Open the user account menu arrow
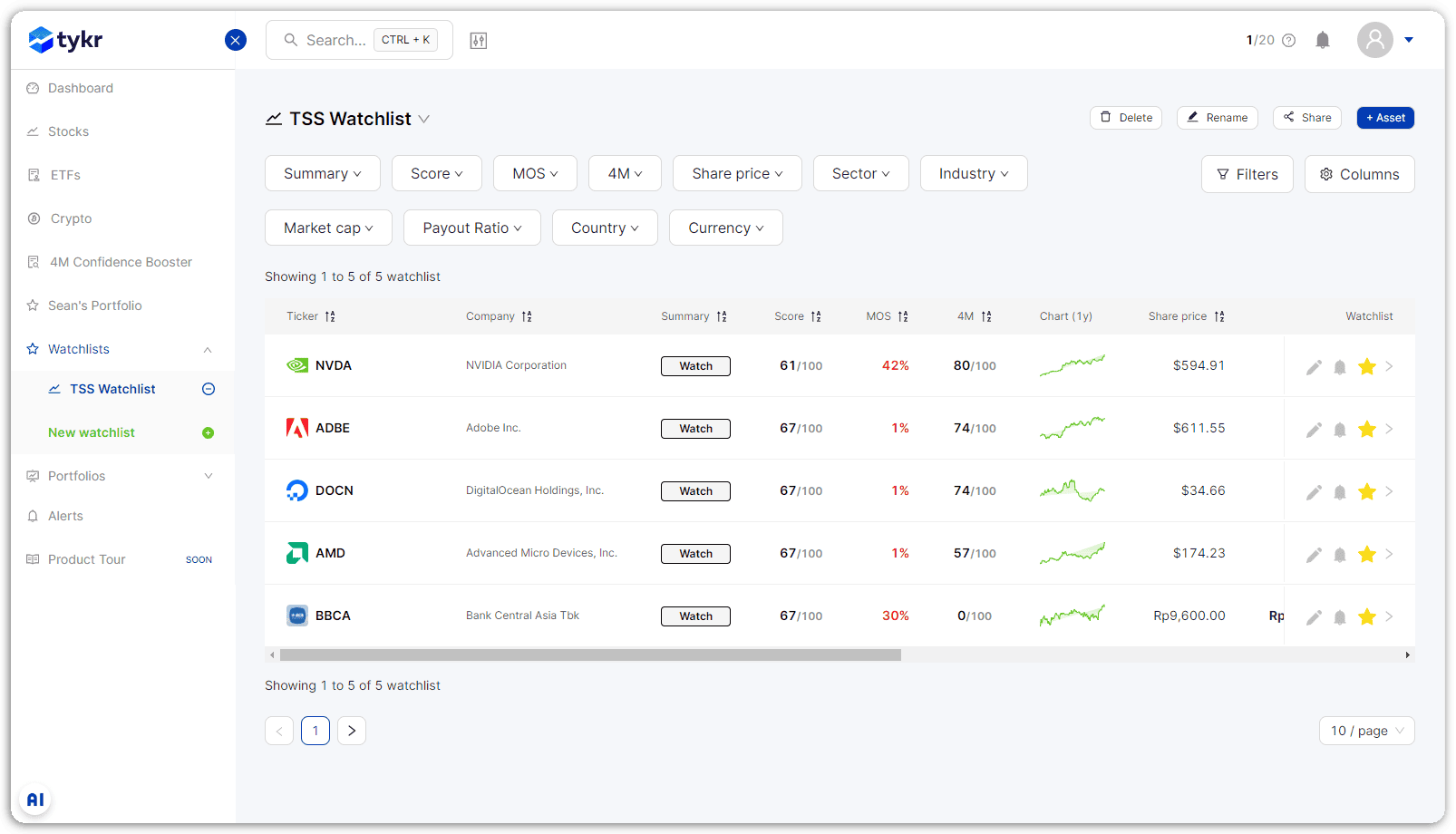The image size is (1456, 834). (1409, 40)
